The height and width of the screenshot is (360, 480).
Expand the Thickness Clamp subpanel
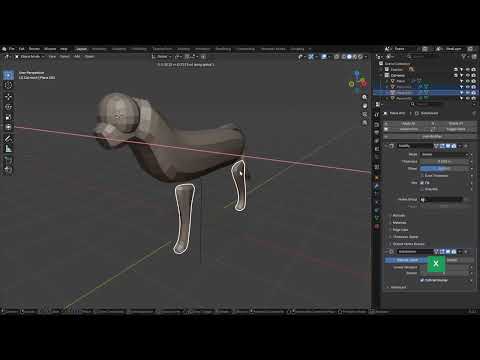405,237
